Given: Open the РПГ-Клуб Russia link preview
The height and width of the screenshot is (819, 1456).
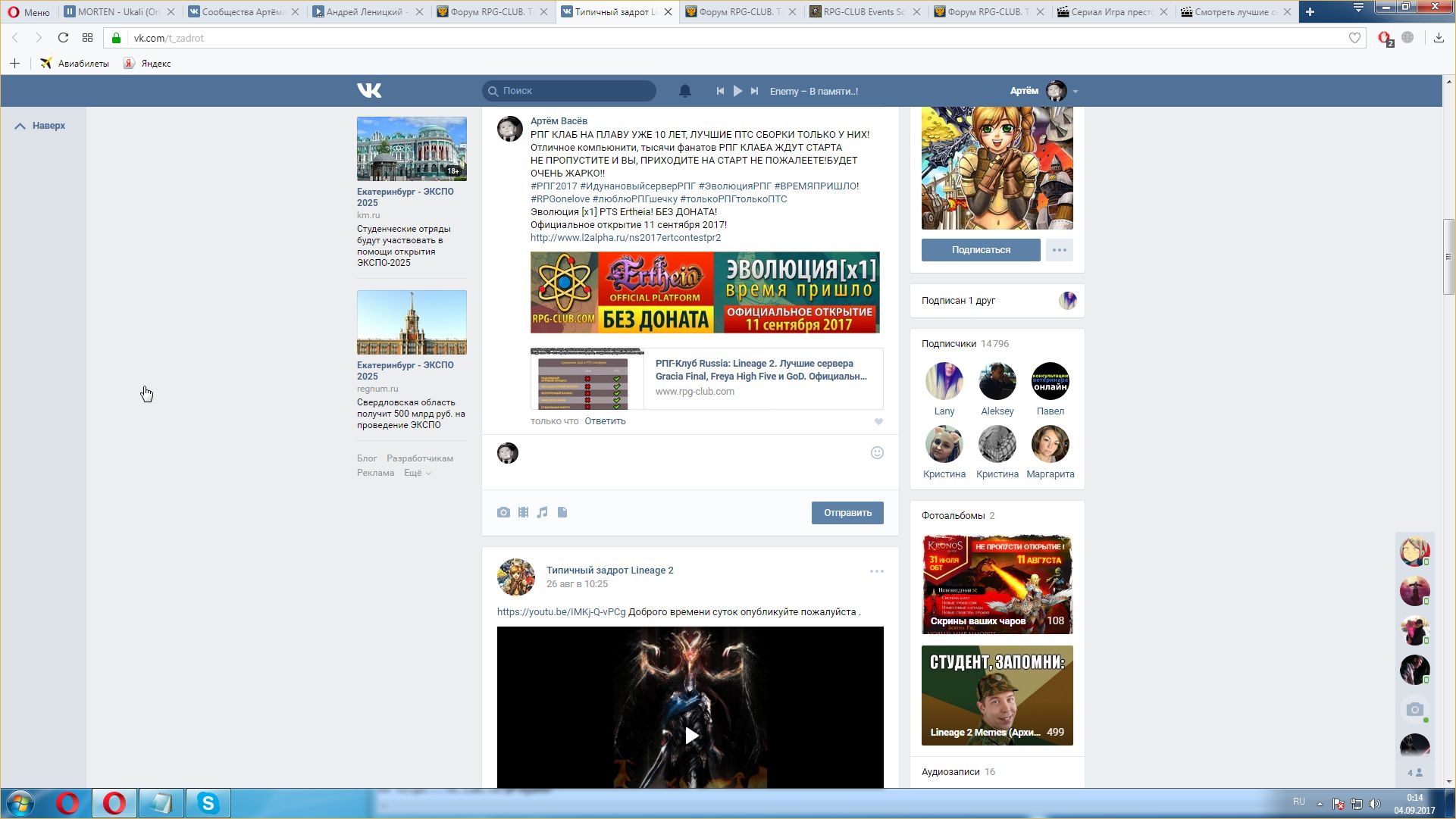Looking at the screenshot, I should (706, 379).
